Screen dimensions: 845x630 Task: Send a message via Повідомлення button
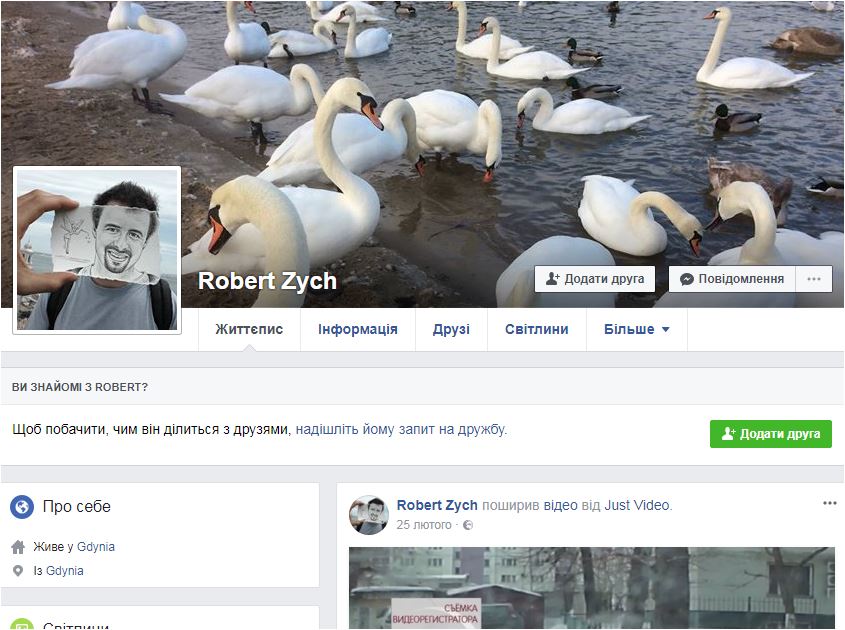[x=732, y=279]
